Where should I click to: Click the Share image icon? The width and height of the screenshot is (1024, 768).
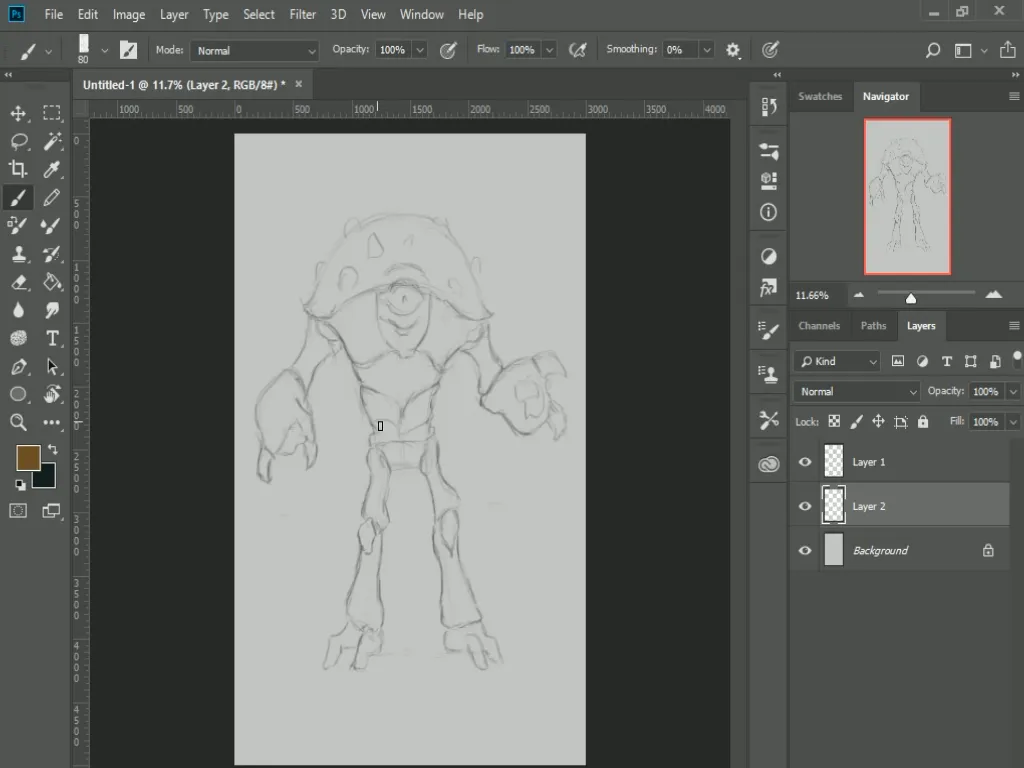(x=1008, y=50)
